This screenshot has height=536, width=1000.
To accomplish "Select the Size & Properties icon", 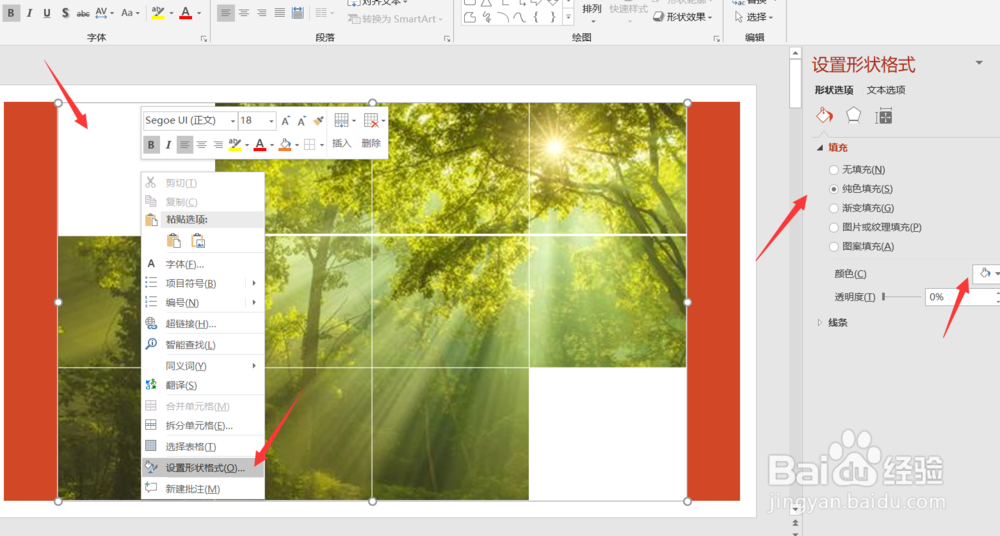I will pyautogui.click(x=884, y=115).
